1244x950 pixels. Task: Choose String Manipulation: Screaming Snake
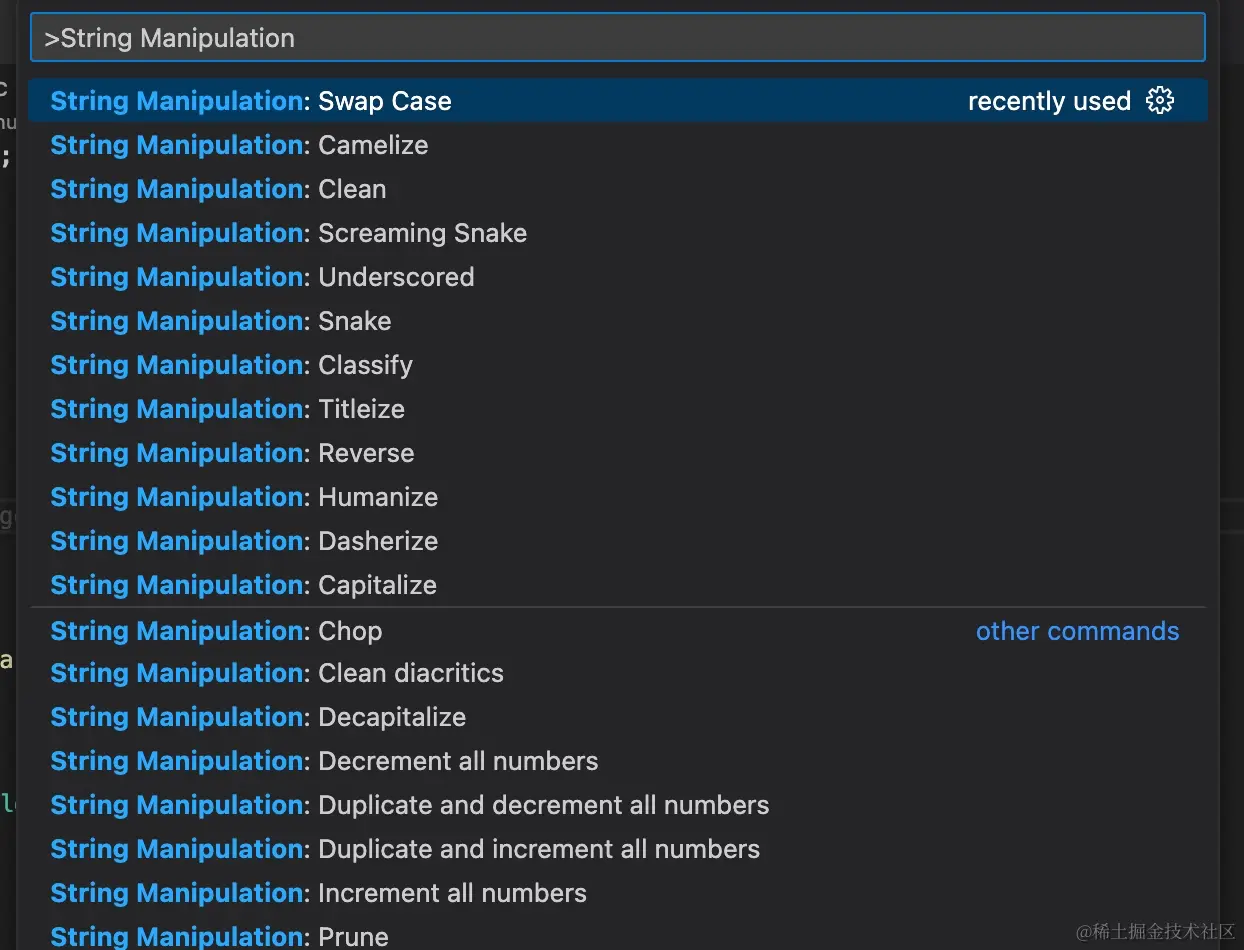click(618, 233)
